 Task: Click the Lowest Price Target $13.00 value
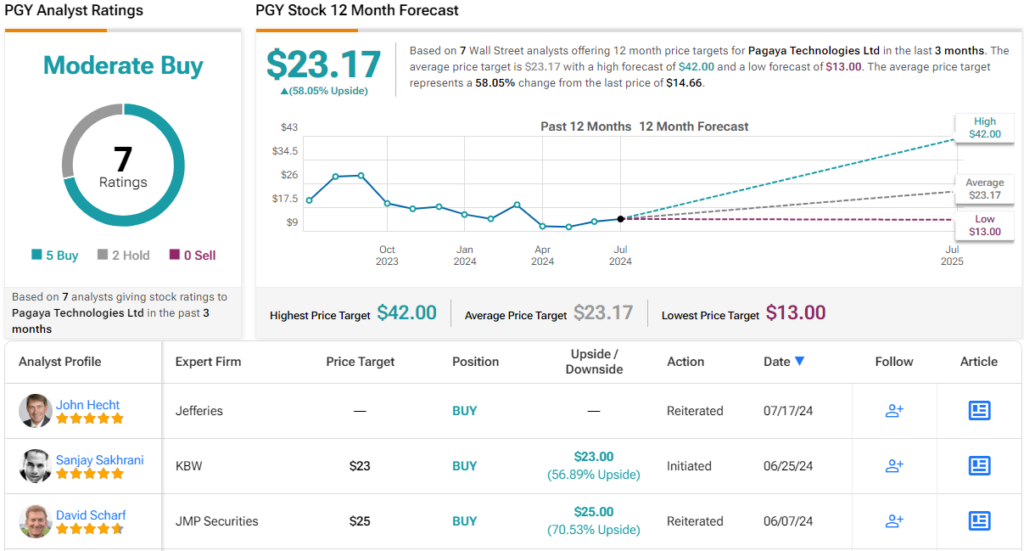[795, 313]
